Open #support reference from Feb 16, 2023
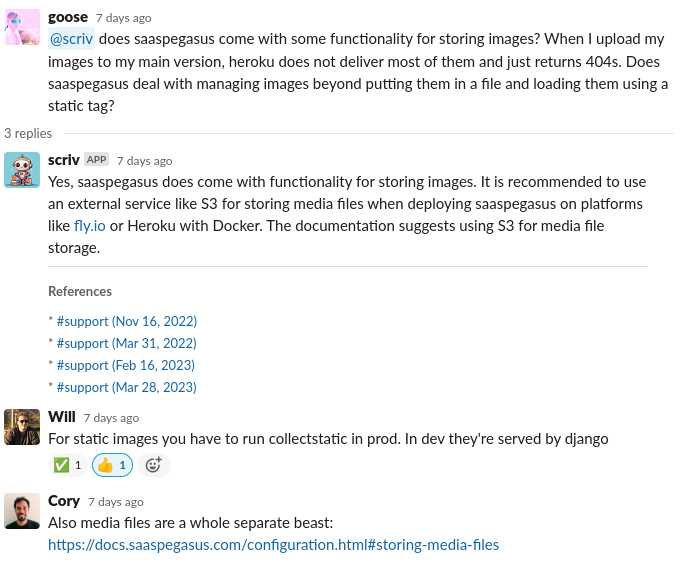682x562 pixels. tap(126, 365)
